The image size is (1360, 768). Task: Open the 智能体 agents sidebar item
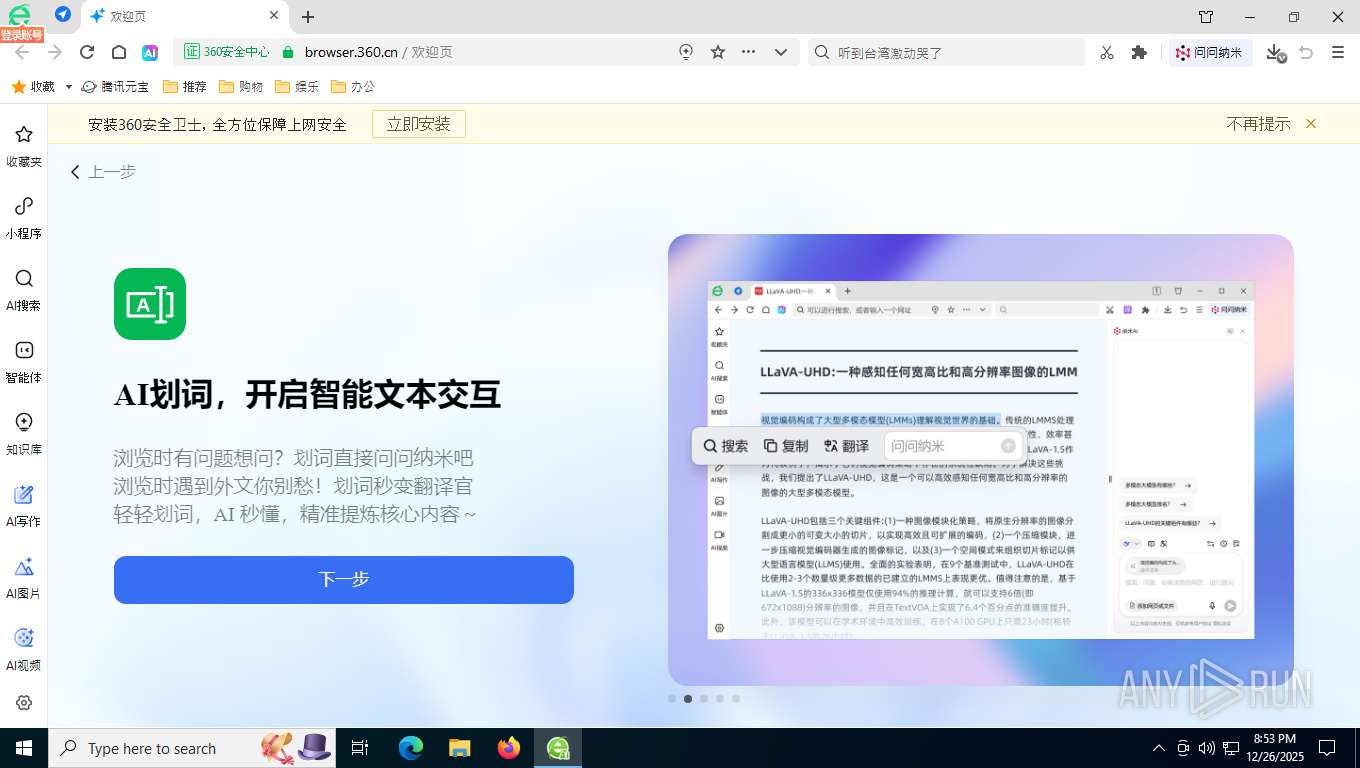[24, 362]
